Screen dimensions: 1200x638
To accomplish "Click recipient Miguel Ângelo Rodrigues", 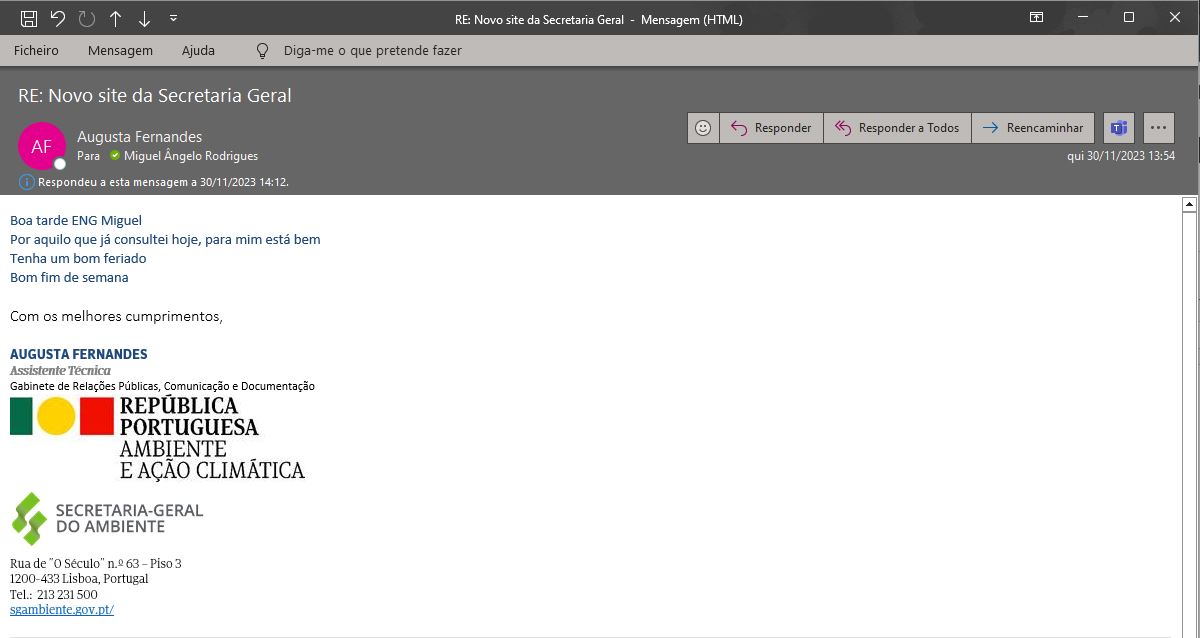I will tap(191, 156).
